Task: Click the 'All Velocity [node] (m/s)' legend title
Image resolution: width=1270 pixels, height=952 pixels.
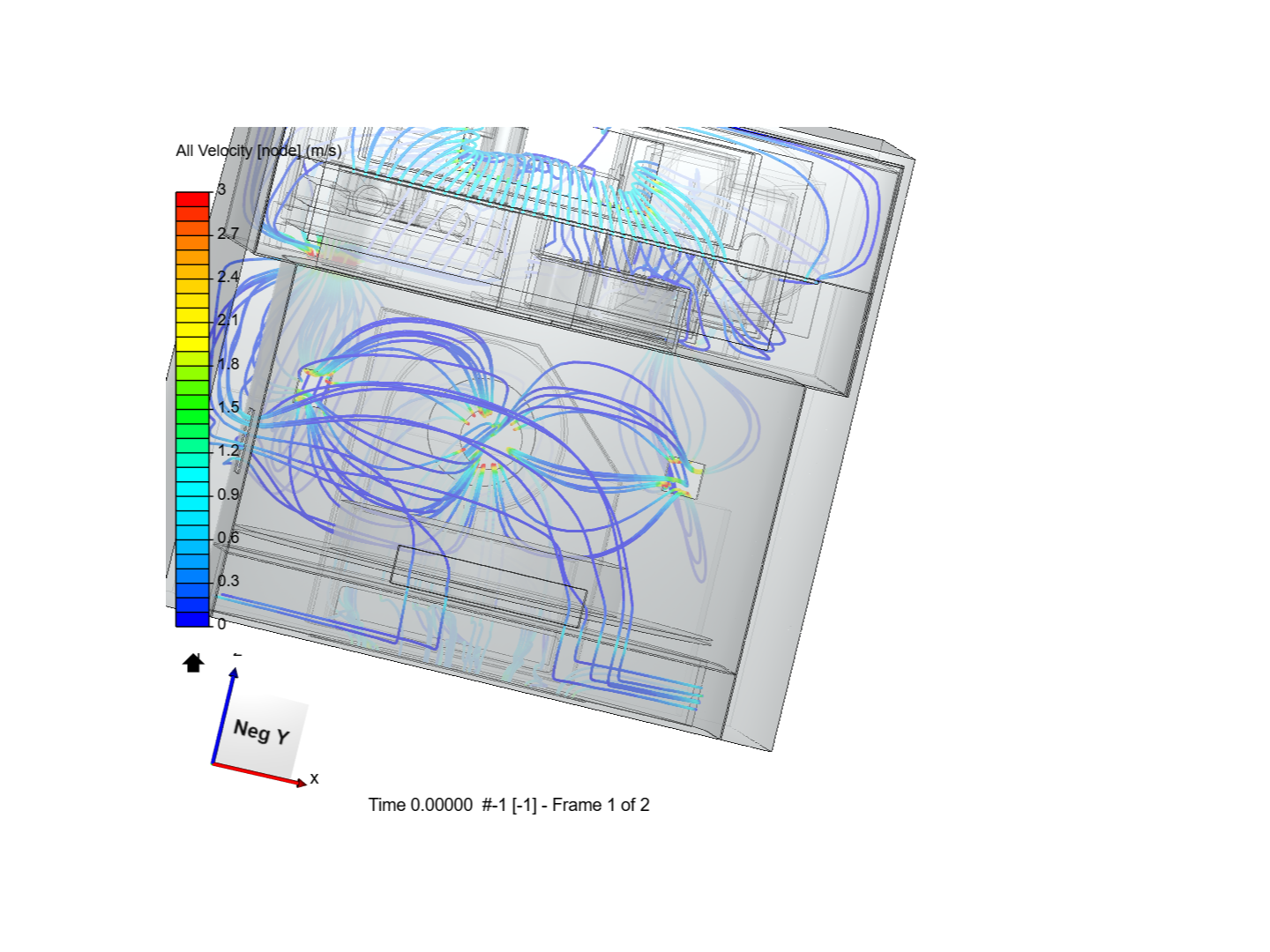Action: [258, 151]
